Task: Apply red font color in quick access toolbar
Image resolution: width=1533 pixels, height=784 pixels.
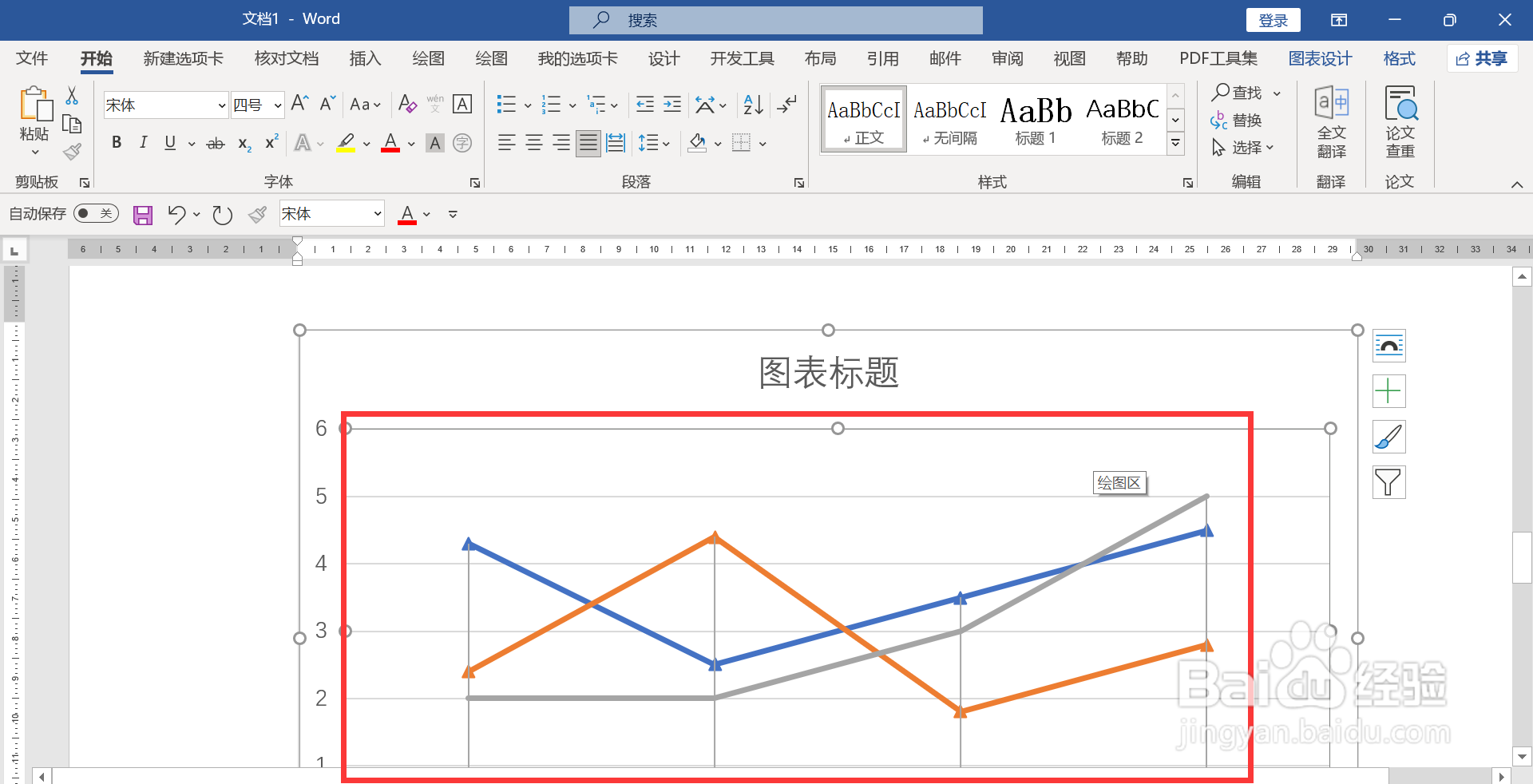Action: tap(407, 214)
